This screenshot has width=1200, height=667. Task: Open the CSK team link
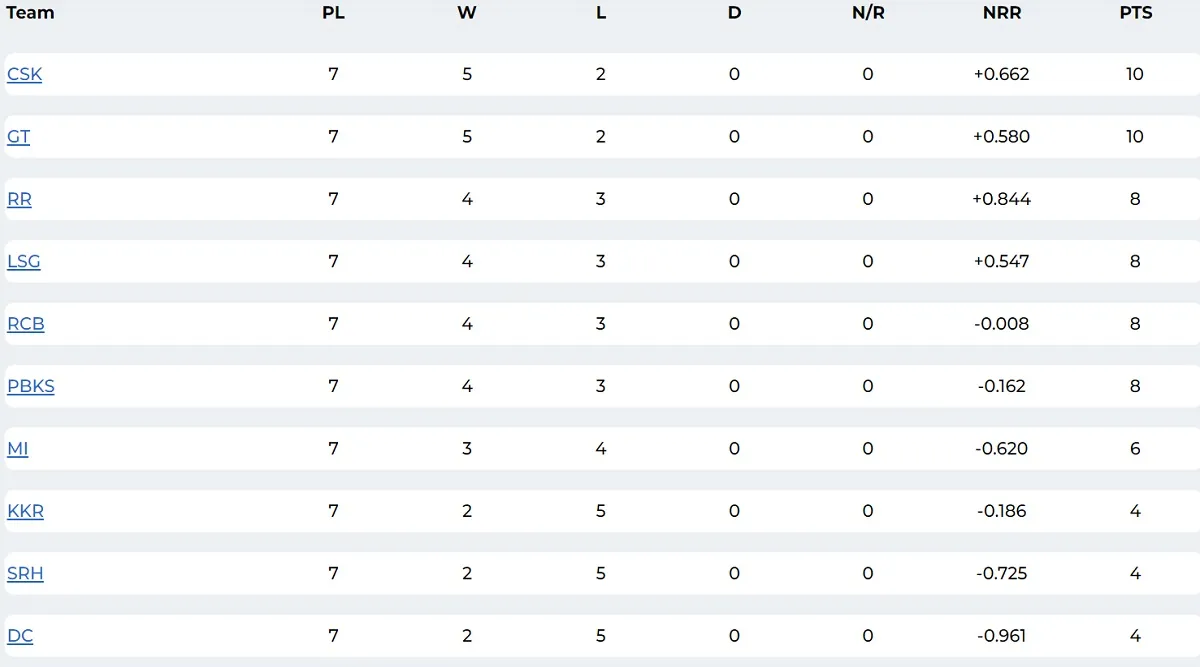click(24, 74)
